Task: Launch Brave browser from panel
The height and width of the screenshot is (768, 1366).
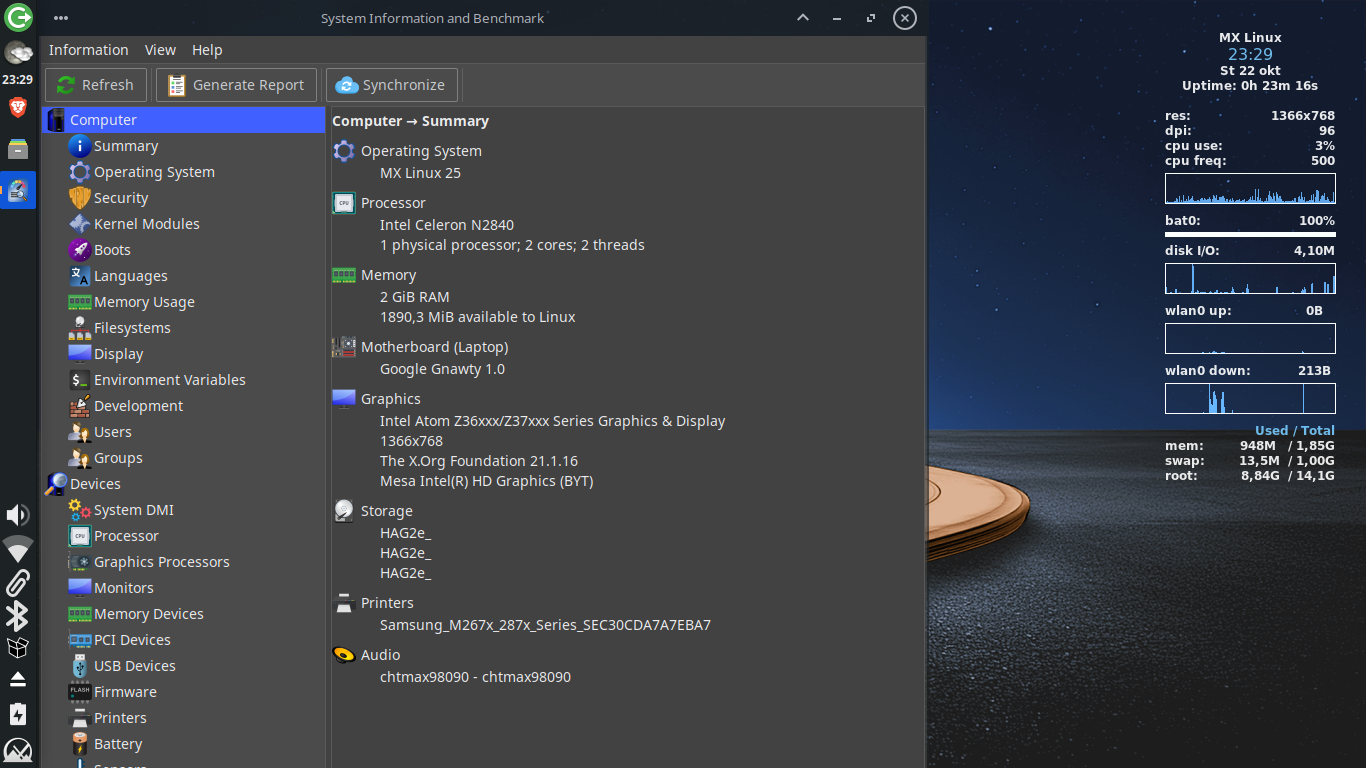Action: [x=18, y=107]
